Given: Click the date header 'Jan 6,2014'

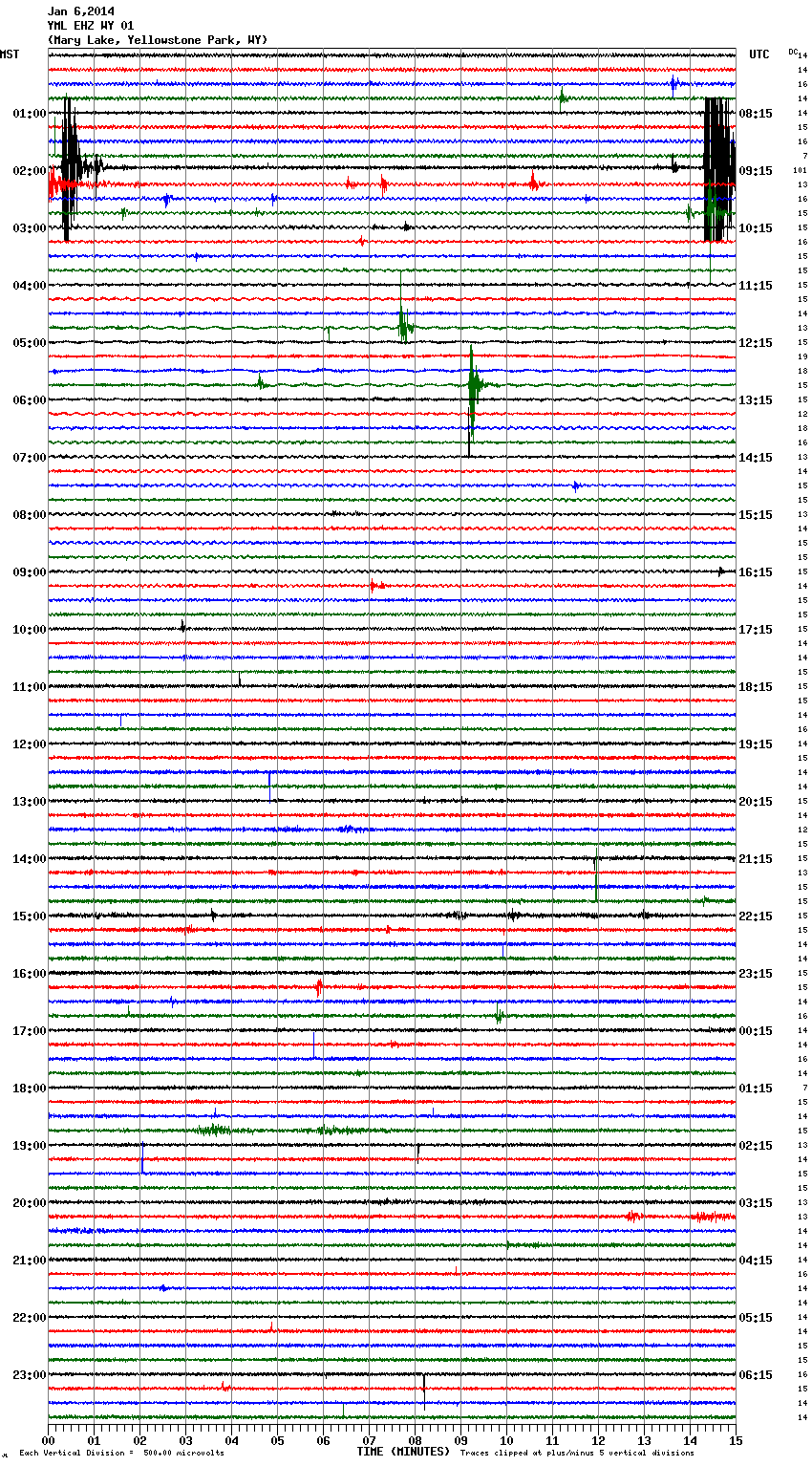Looking at the screenshot, I should point(80,11).
